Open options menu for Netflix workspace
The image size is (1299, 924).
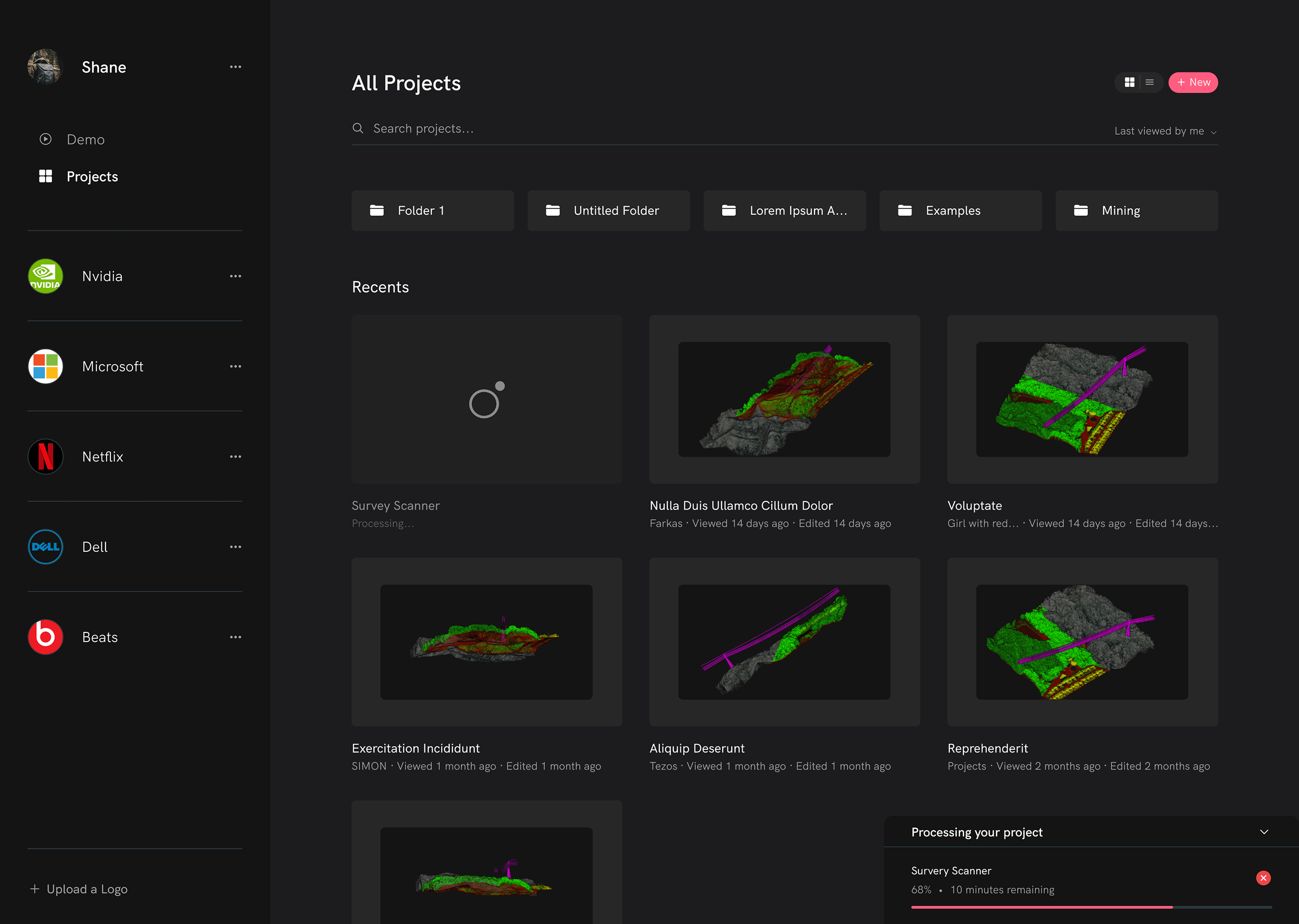pyautogui.click(x=235, y=456)
